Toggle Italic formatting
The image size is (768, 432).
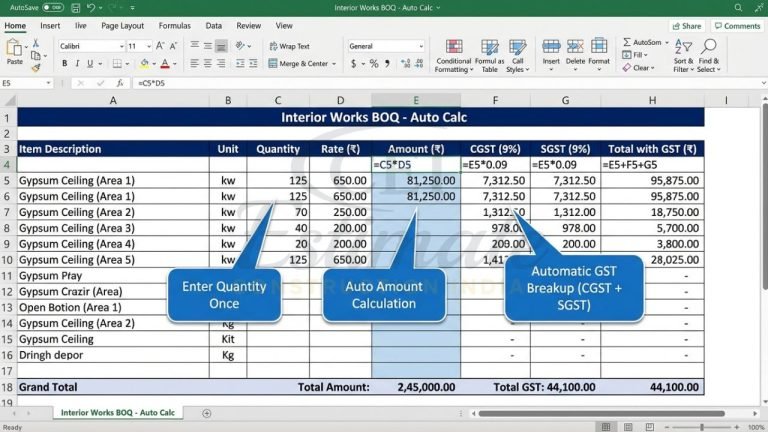coord(77,63)
